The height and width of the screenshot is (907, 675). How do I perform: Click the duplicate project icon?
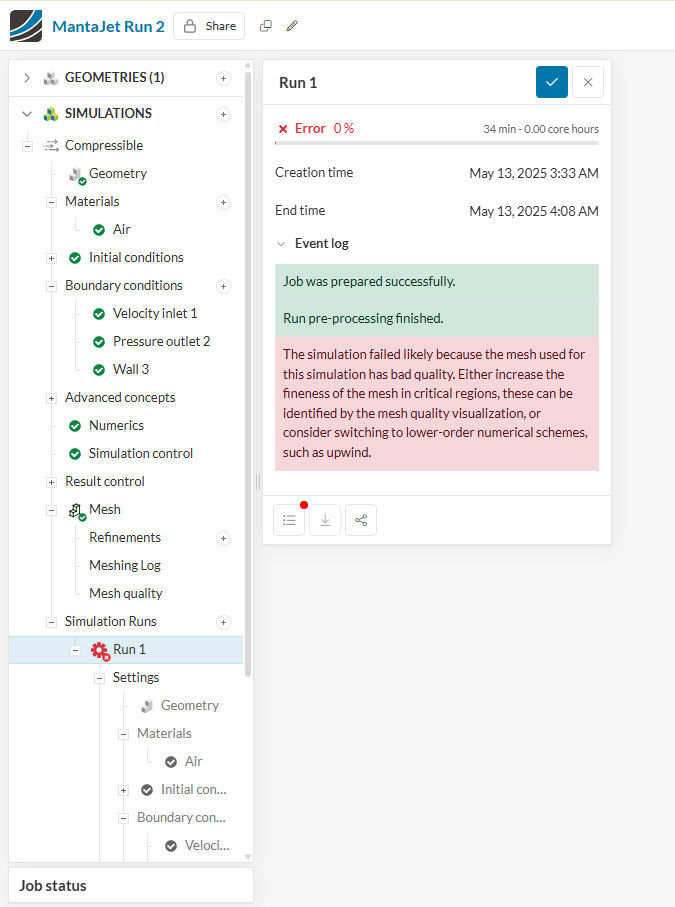click(x=266, y=26)
